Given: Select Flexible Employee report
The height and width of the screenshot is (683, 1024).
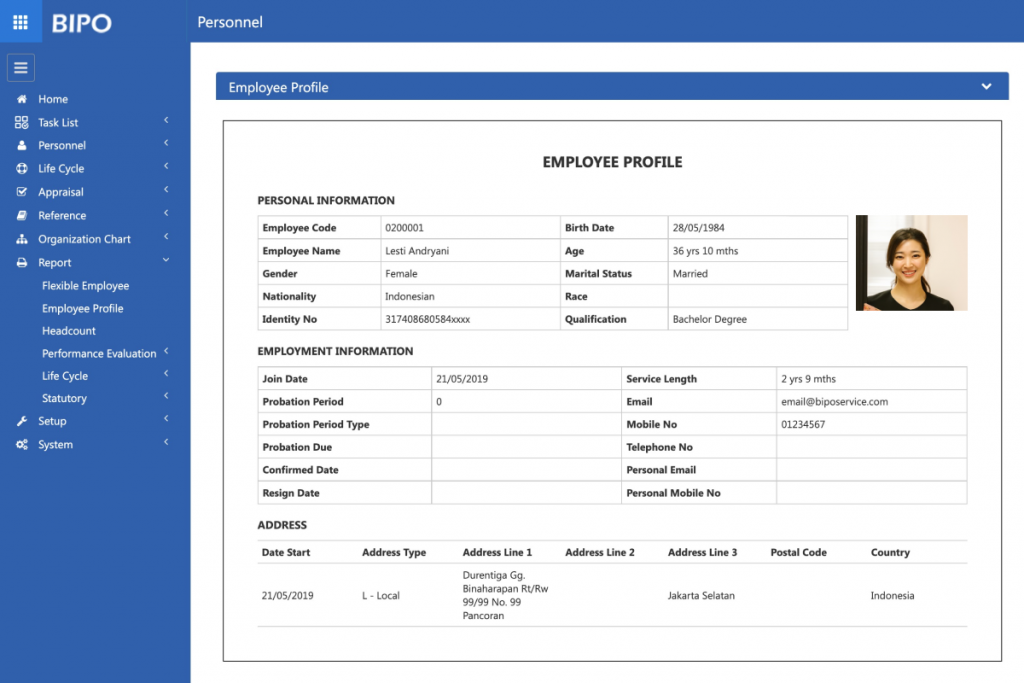Looking at the screenshot, I should coord(85,286).
